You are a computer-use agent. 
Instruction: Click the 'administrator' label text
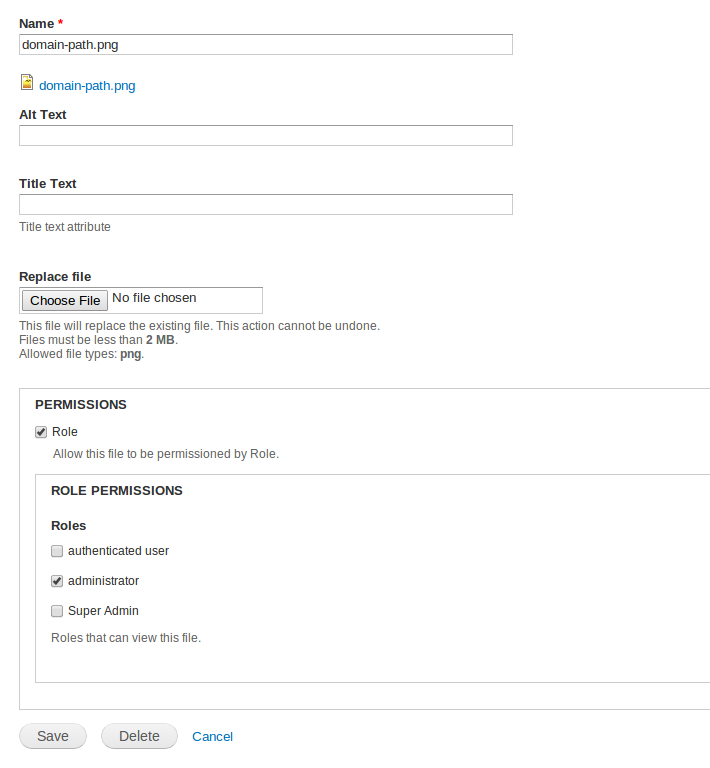pos(103,581)
